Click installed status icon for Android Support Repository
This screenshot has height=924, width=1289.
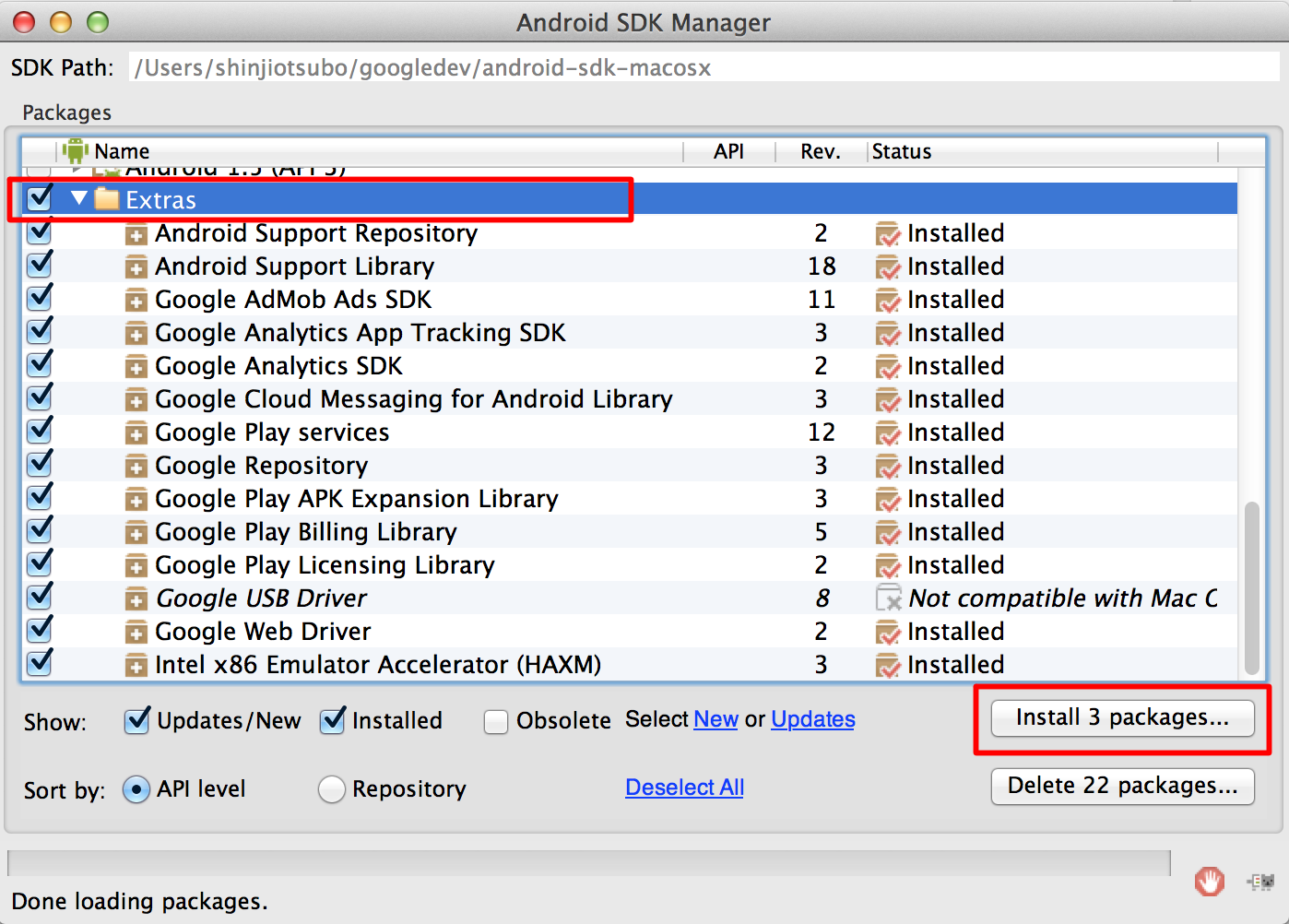tap(888, 234)
